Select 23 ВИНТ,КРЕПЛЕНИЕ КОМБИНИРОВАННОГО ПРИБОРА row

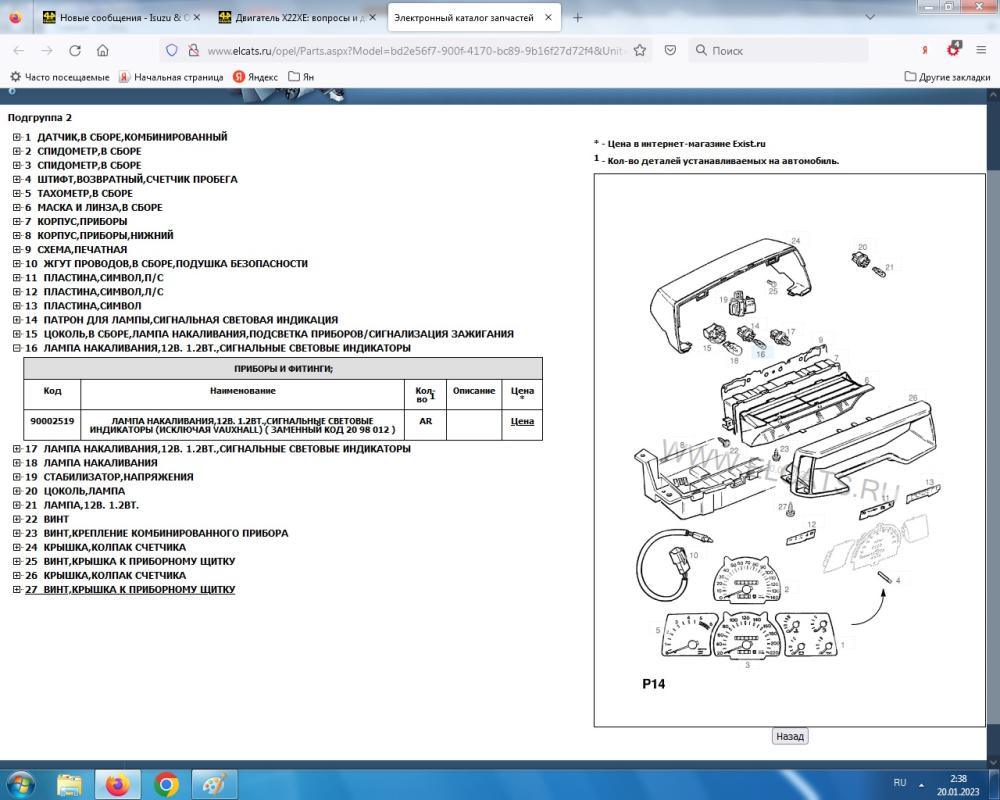(156, 533)
